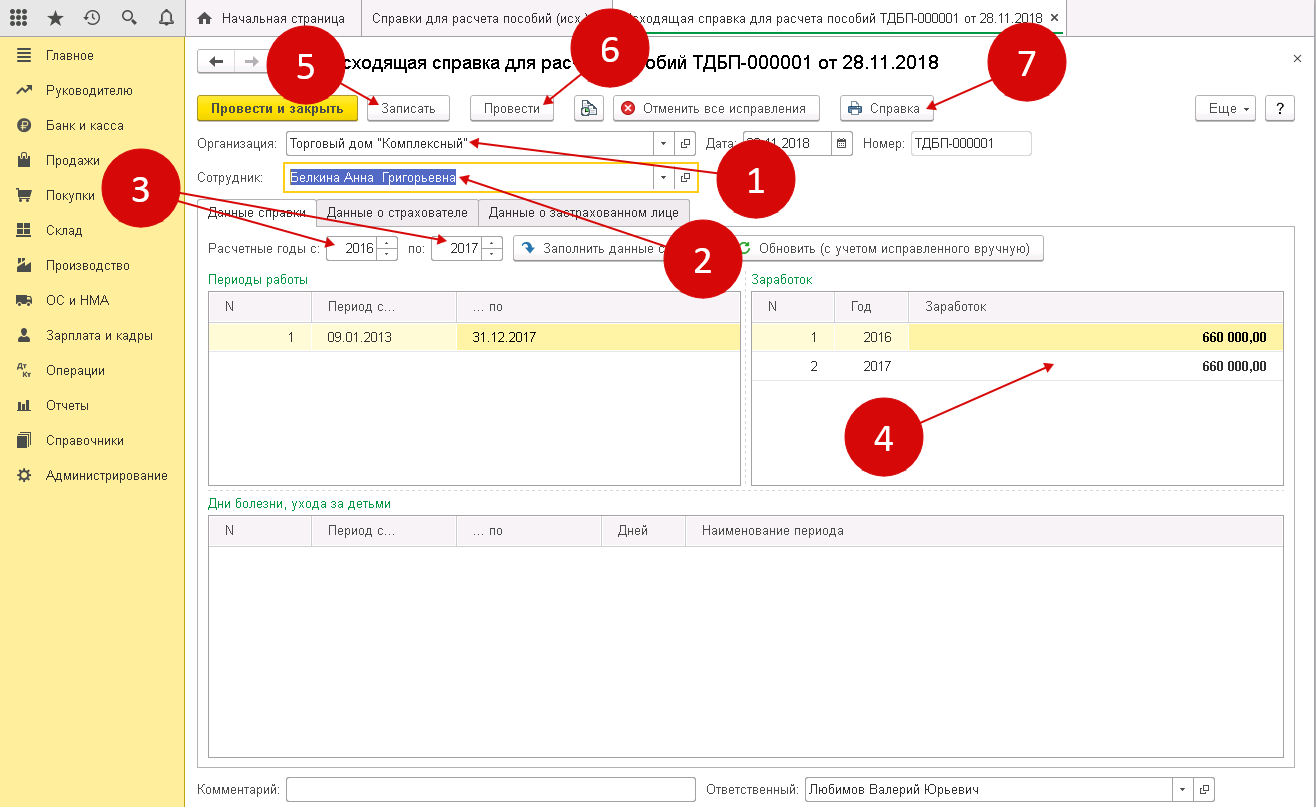Screen dimensions: 1316x807
Task: Open the Еще actions menu
Action: [1226, 108]
